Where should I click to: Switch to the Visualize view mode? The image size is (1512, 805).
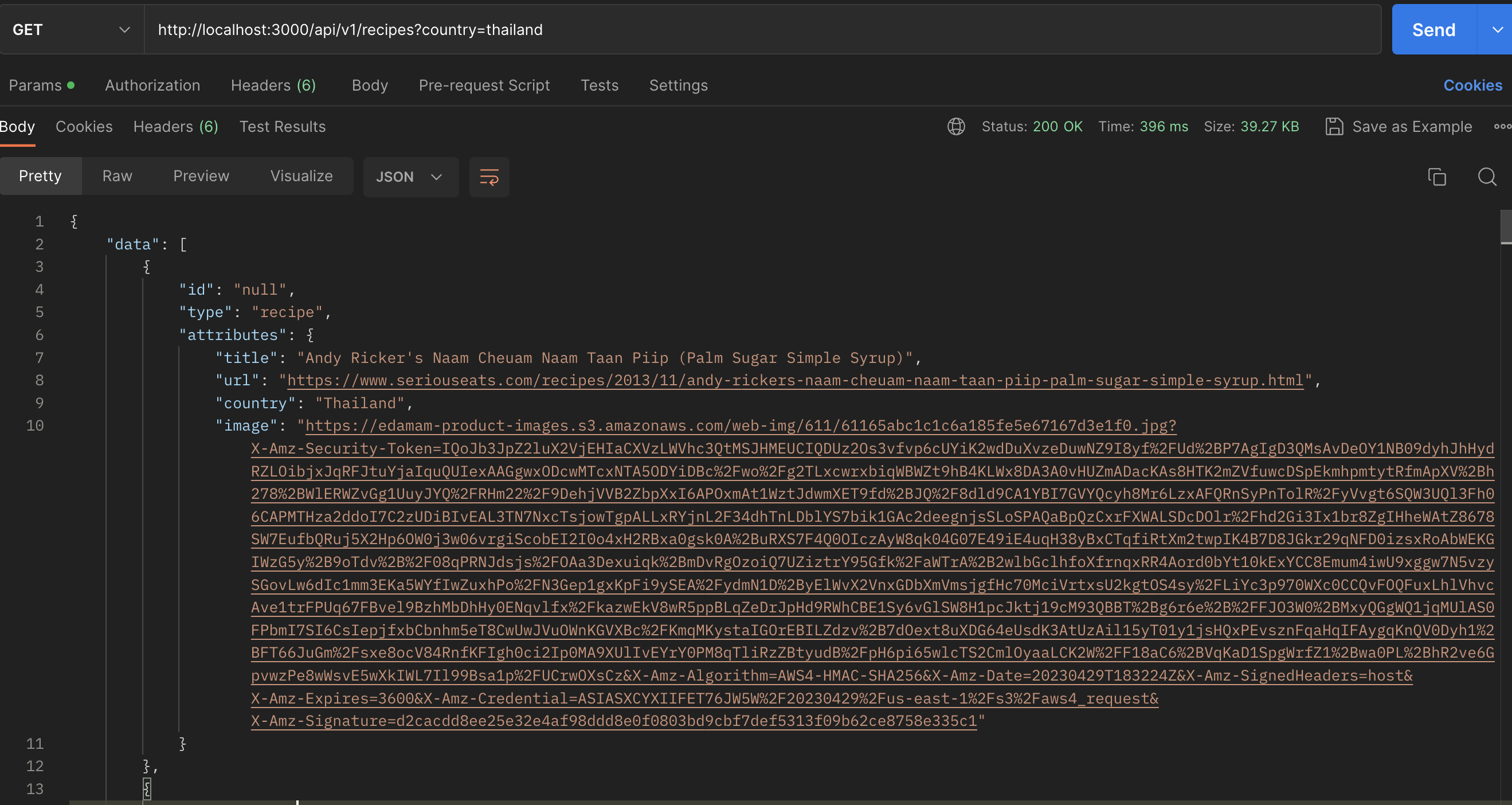click(x=301, y=176)
